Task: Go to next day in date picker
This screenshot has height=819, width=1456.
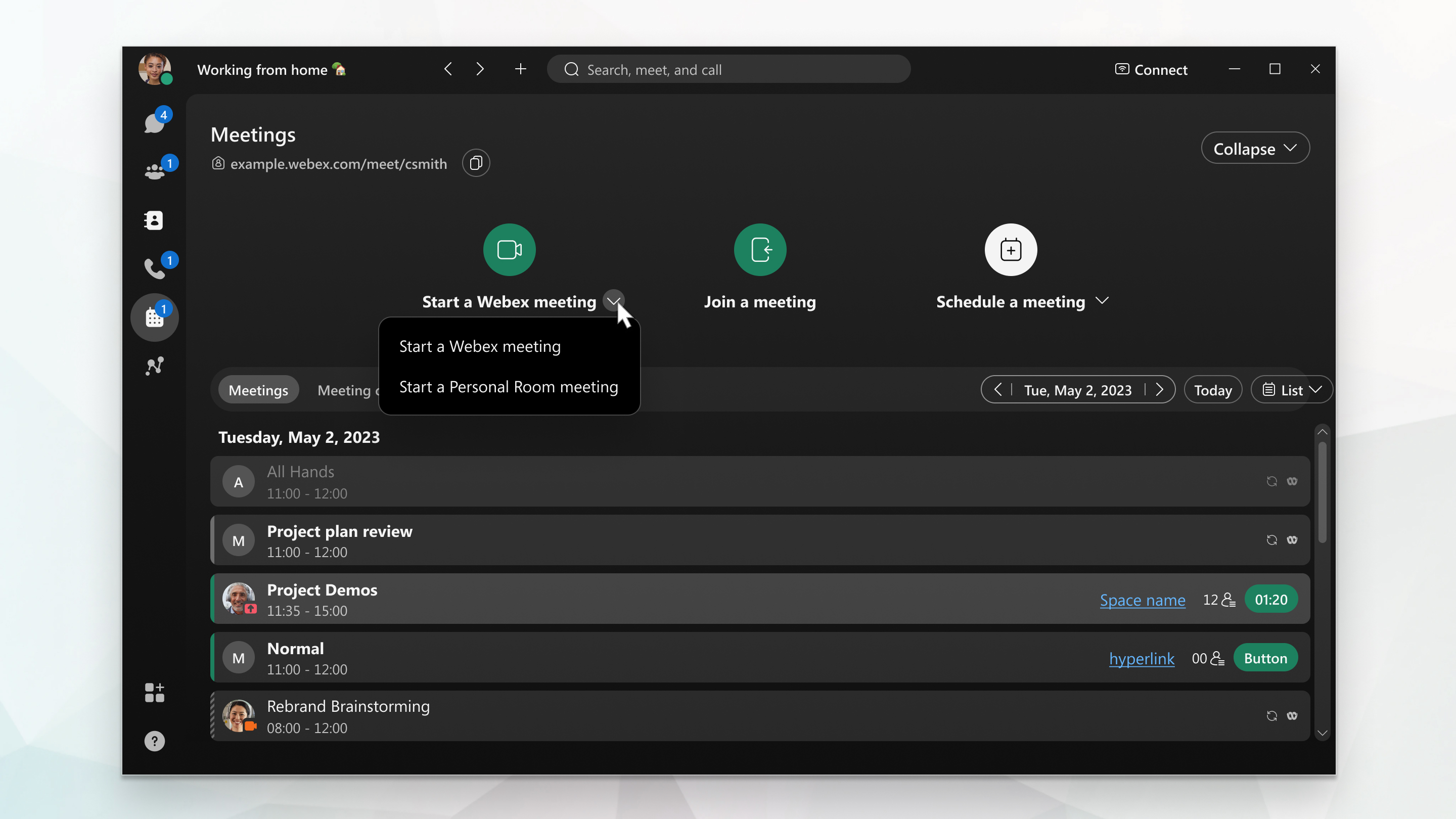Action: click(x=1160, y=389)
